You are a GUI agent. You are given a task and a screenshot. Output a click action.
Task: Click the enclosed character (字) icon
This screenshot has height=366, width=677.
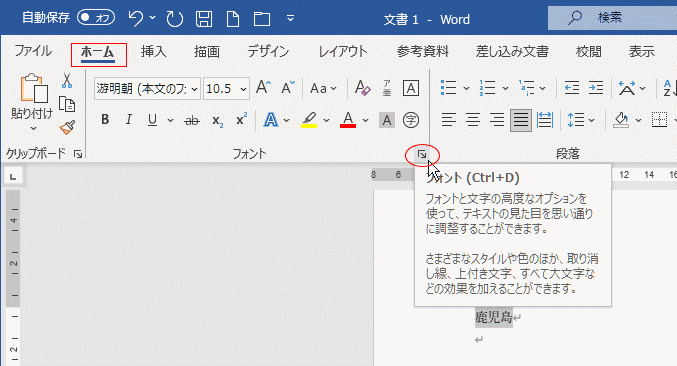[411, 120]
